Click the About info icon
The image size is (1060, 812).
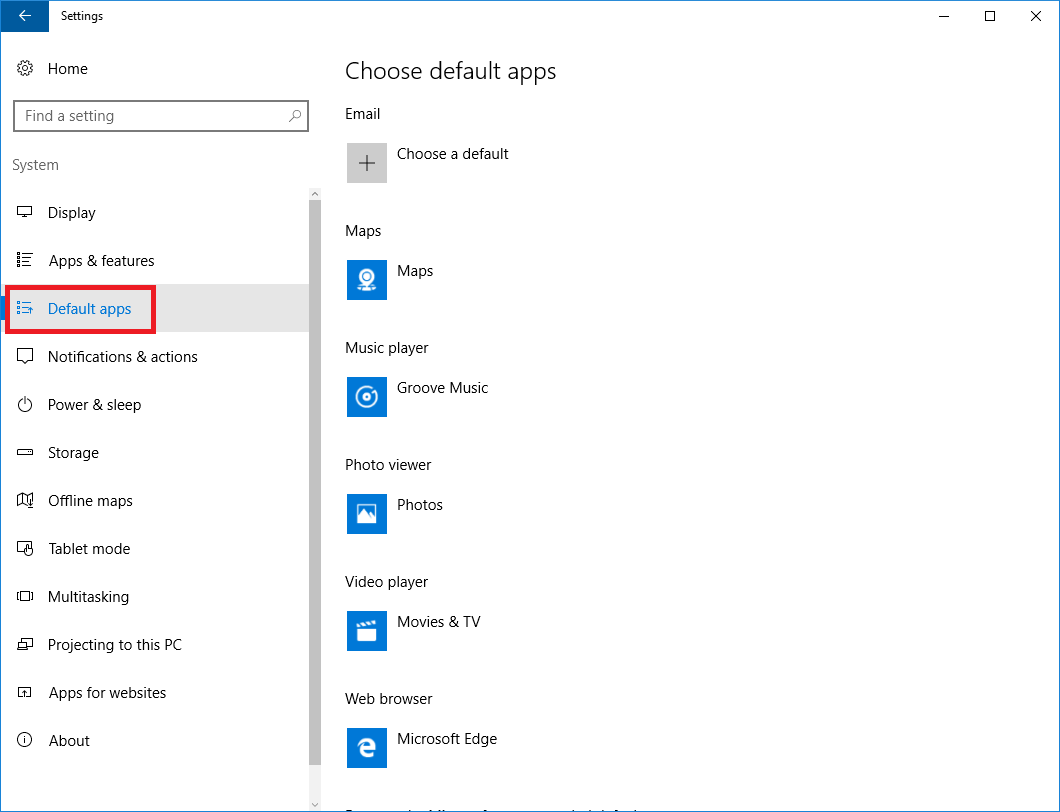[x=25, y=740]
